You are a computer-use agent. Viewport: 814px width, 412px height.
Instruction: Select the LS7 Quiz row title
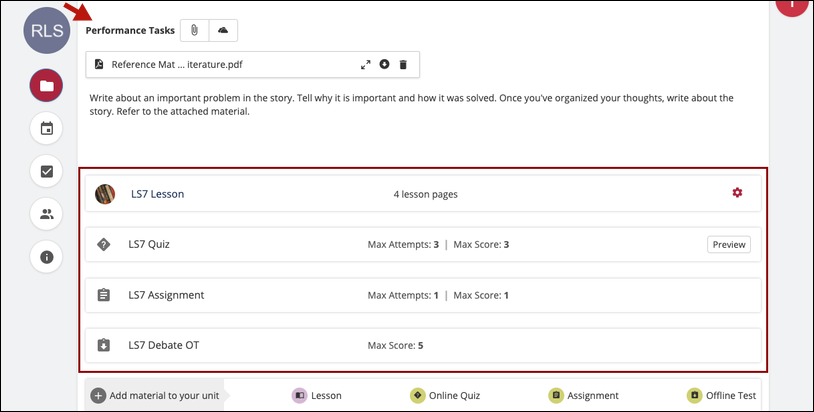(x=149, y=244)
